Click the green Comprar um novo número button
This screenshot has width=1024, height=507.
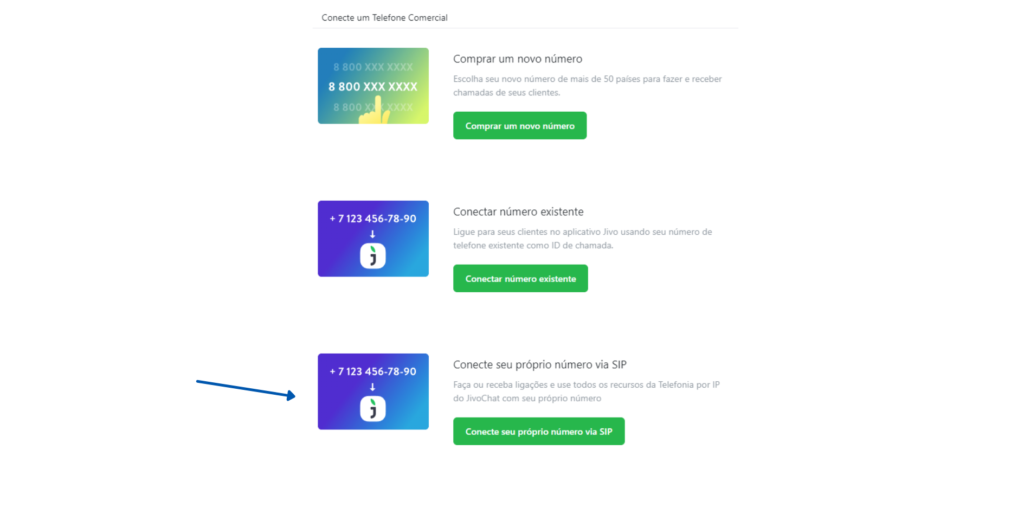coord(520,125)
